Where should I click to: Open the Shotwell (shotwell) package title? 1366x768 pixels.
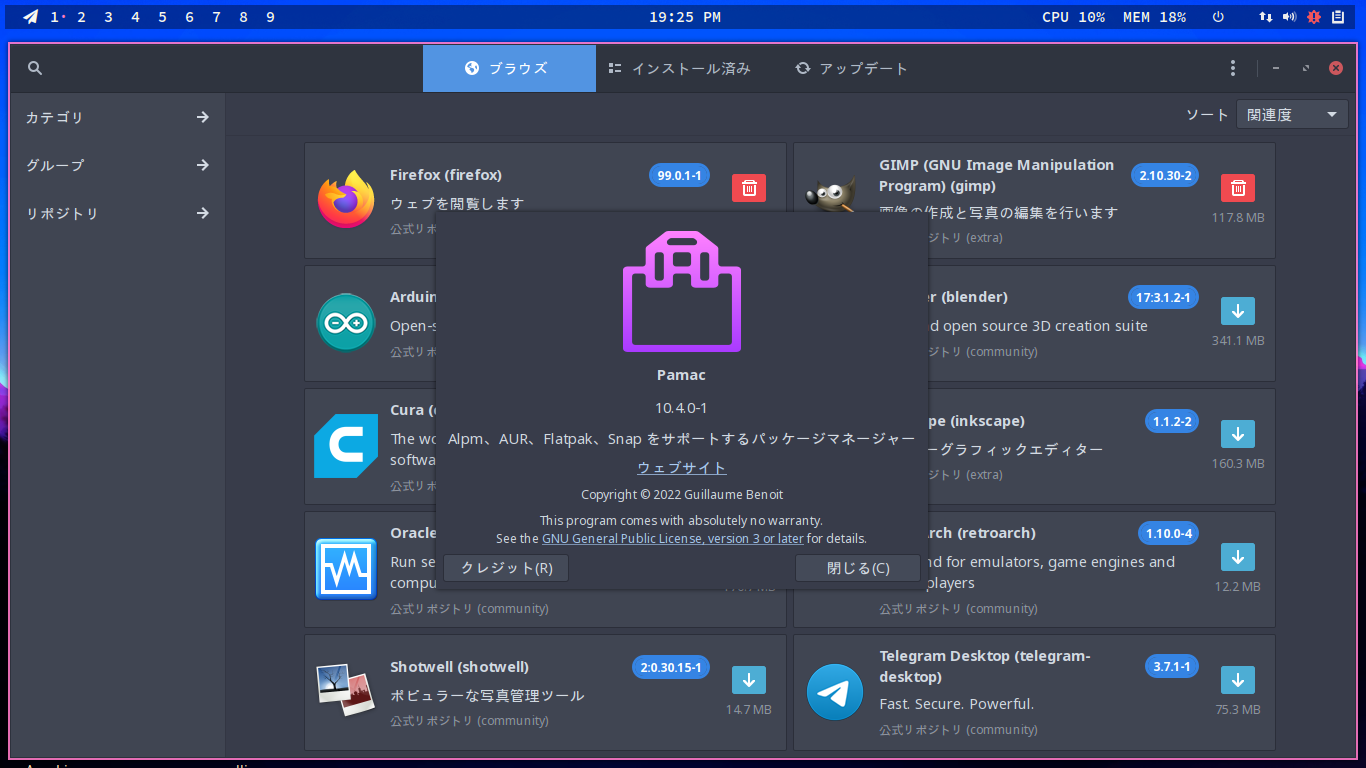(460, 667)
